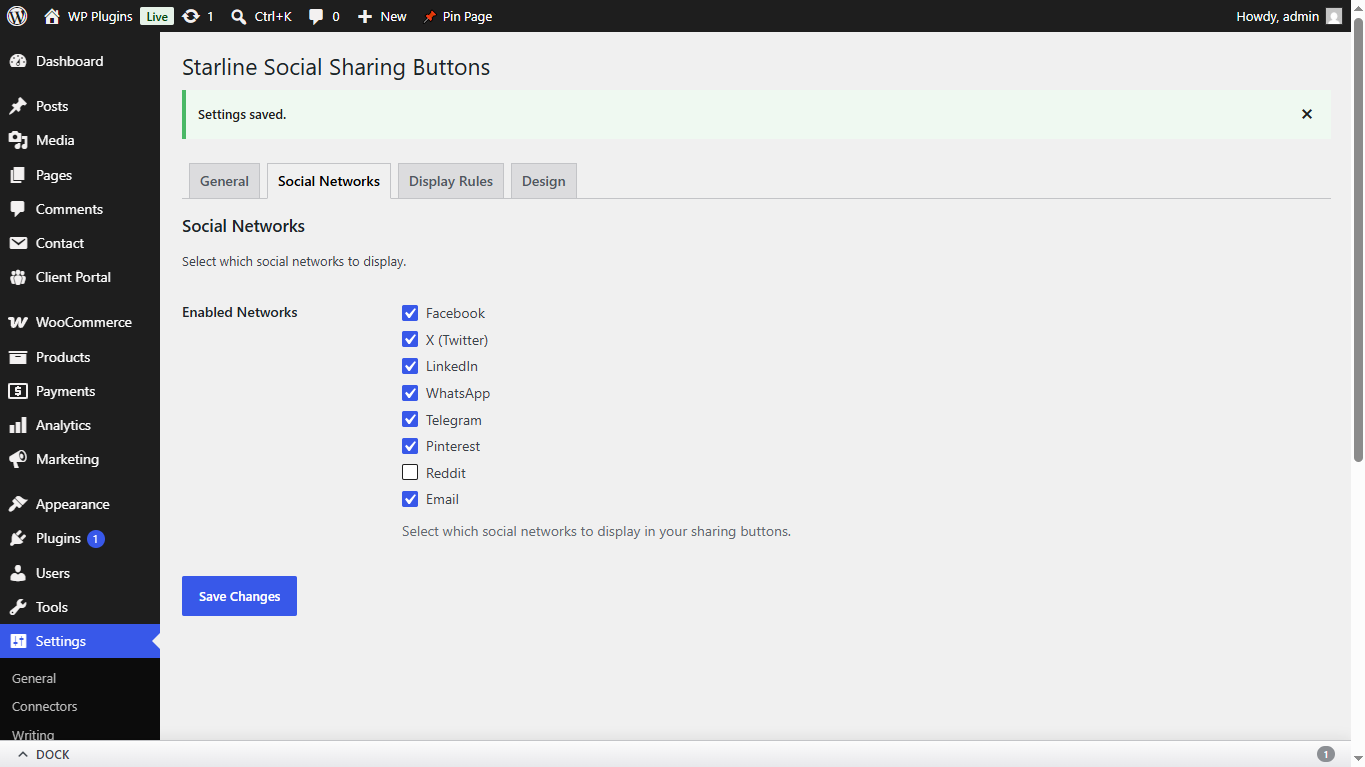Click the Contact envelope icon
The width and height of the screenshot is (1365, 767).
[x=18, y=243]
